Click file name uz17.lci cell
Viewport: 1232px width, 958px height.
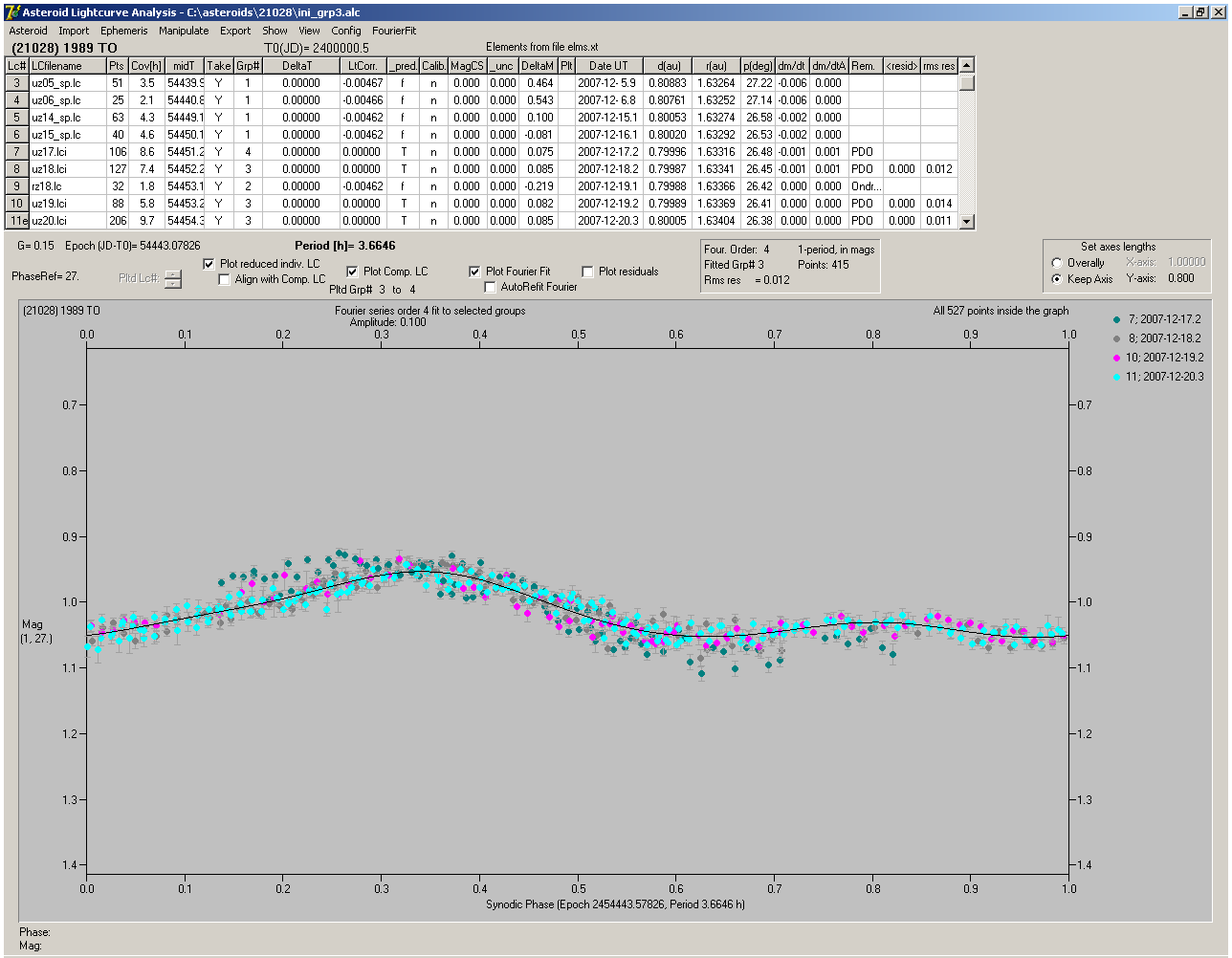(x=67, y=152)
